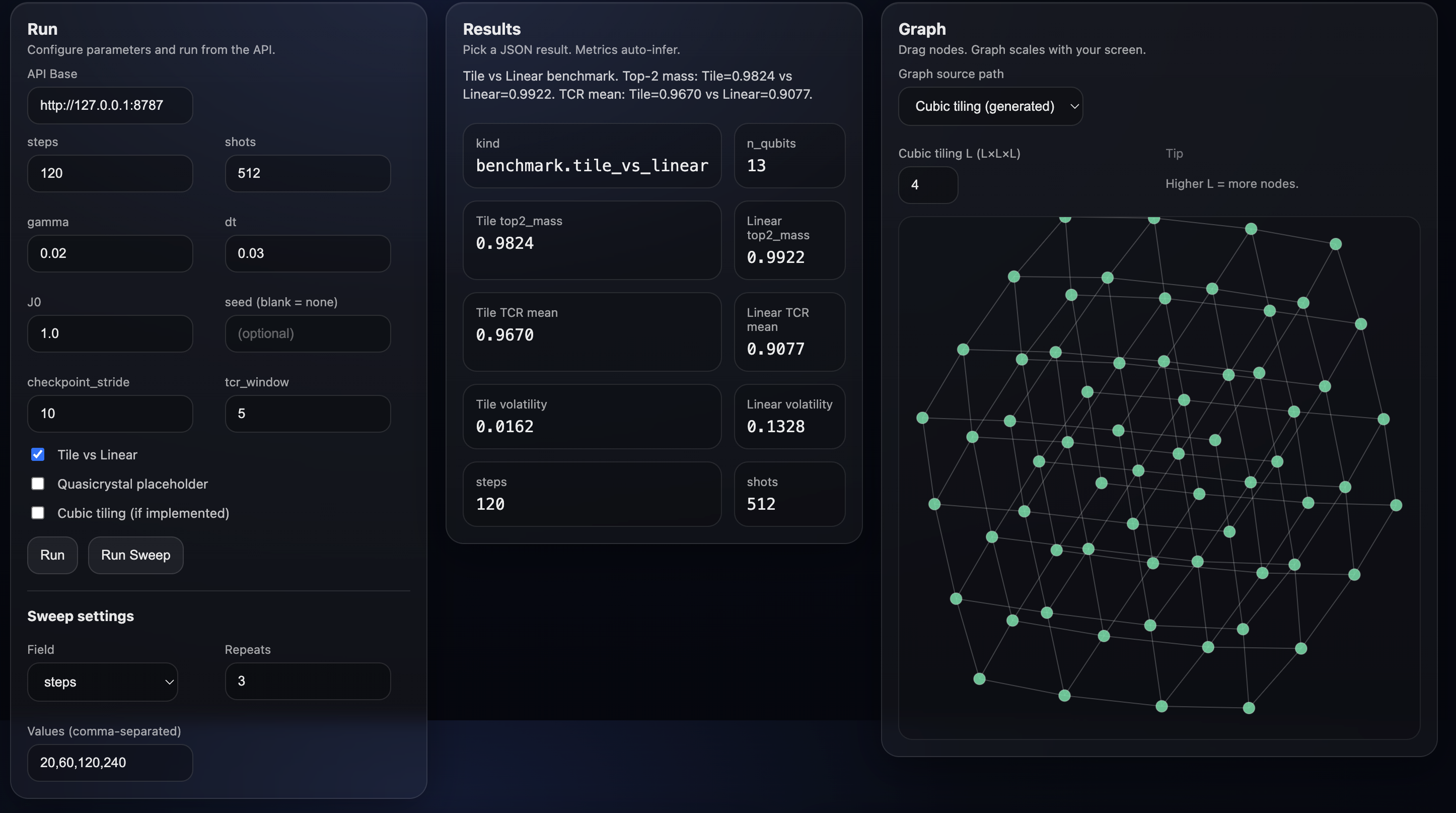Enable the Cubic tiling (if implemented) checkbox
The width and height of the screenshot is (1456, 813).
pyautogui.click(x=37, y=513)
